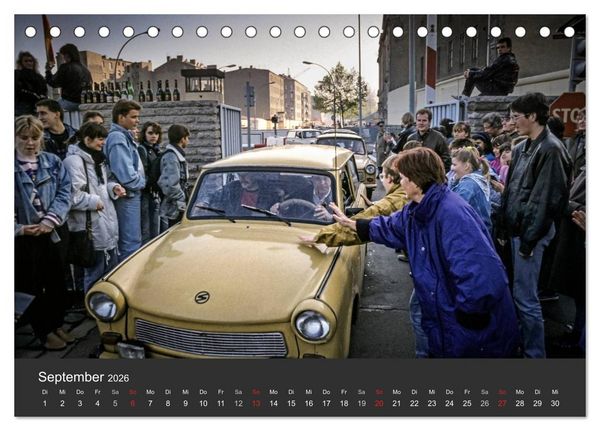Screen dimensions: 600x431
Task: Click the calendar photo of the yellow Trabant
Action: [x=300, y=186]
